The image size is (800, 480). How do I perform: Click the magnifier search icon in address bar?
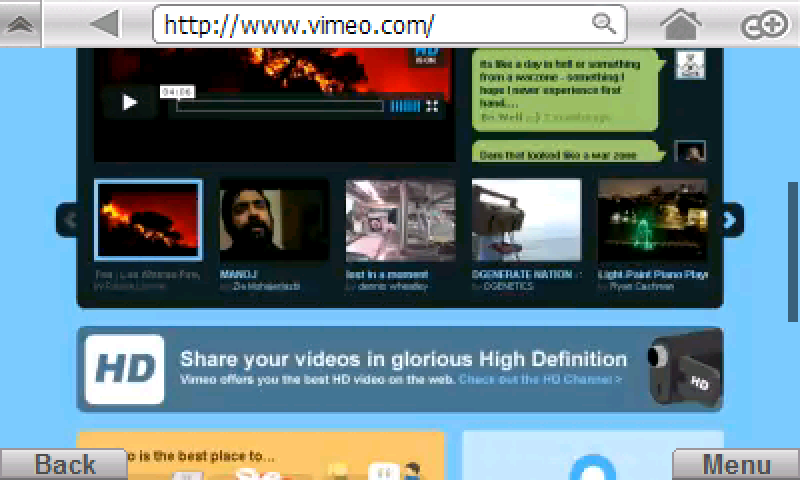tap(604, 23)
